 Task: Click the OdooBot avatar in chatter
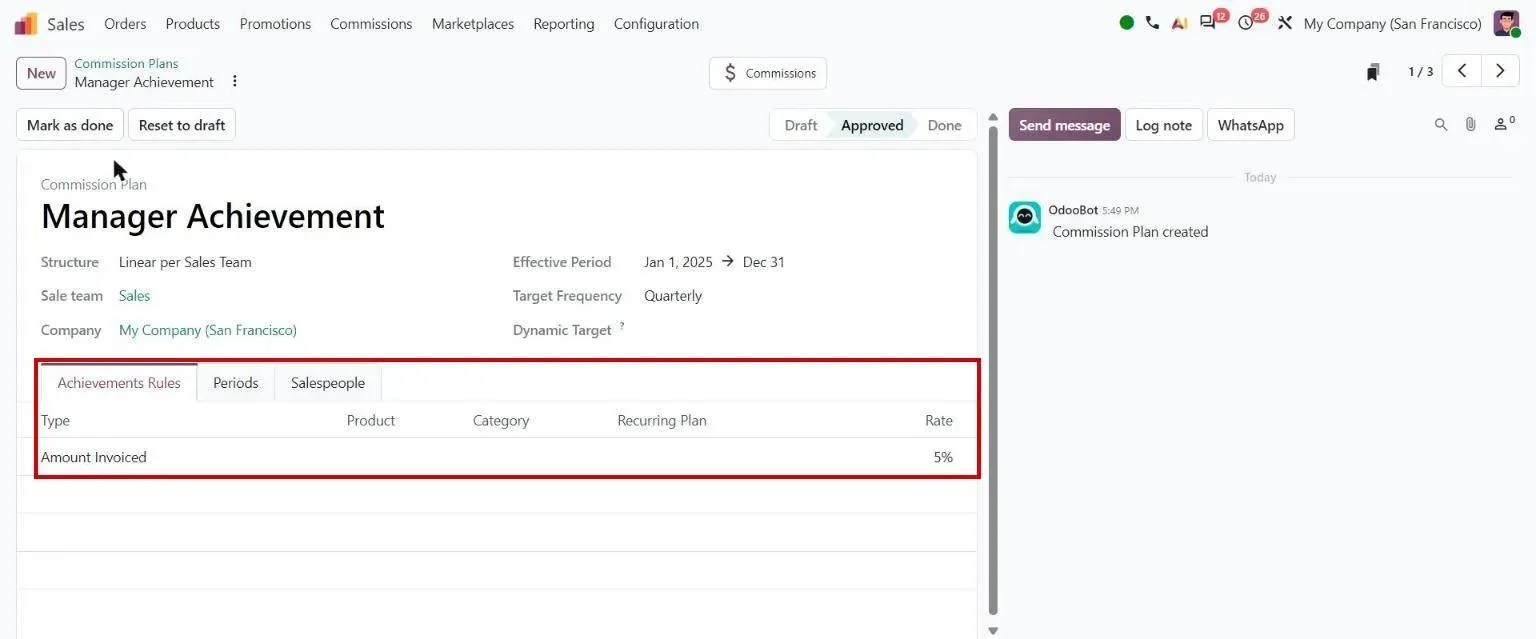[1025, 217]
